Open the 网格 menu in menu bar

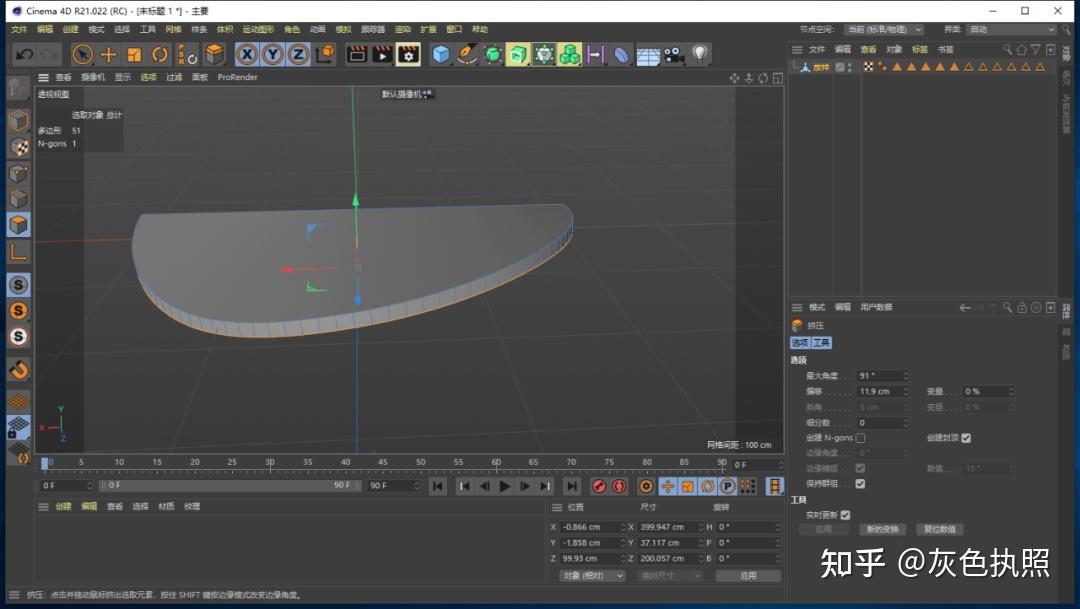tap(174, 30)
